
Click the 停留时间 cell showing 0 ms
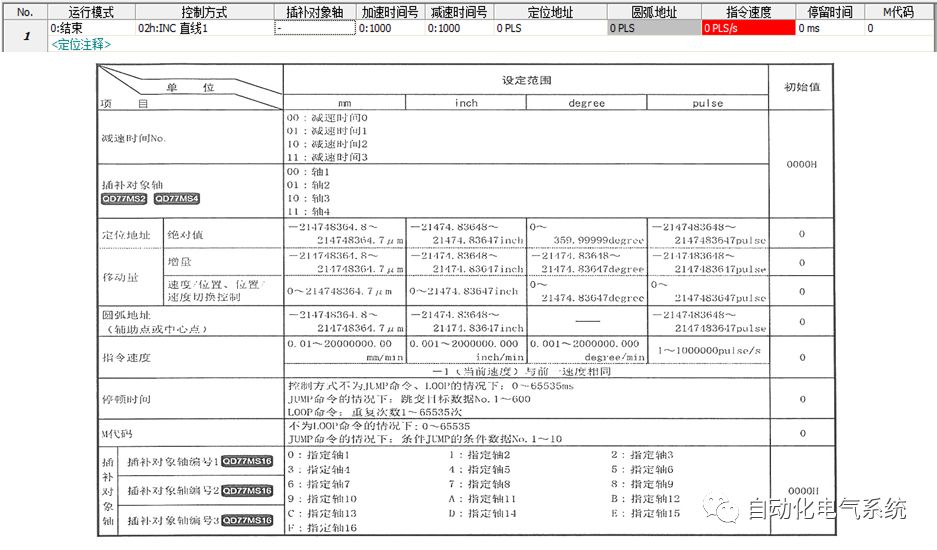(x=829, y=29)
